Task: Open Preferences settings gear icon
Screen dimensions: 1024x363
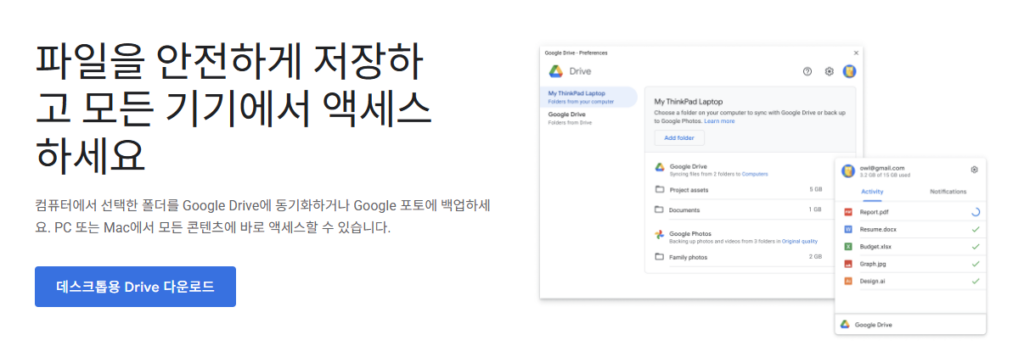Action: click(x=829, y=72)
